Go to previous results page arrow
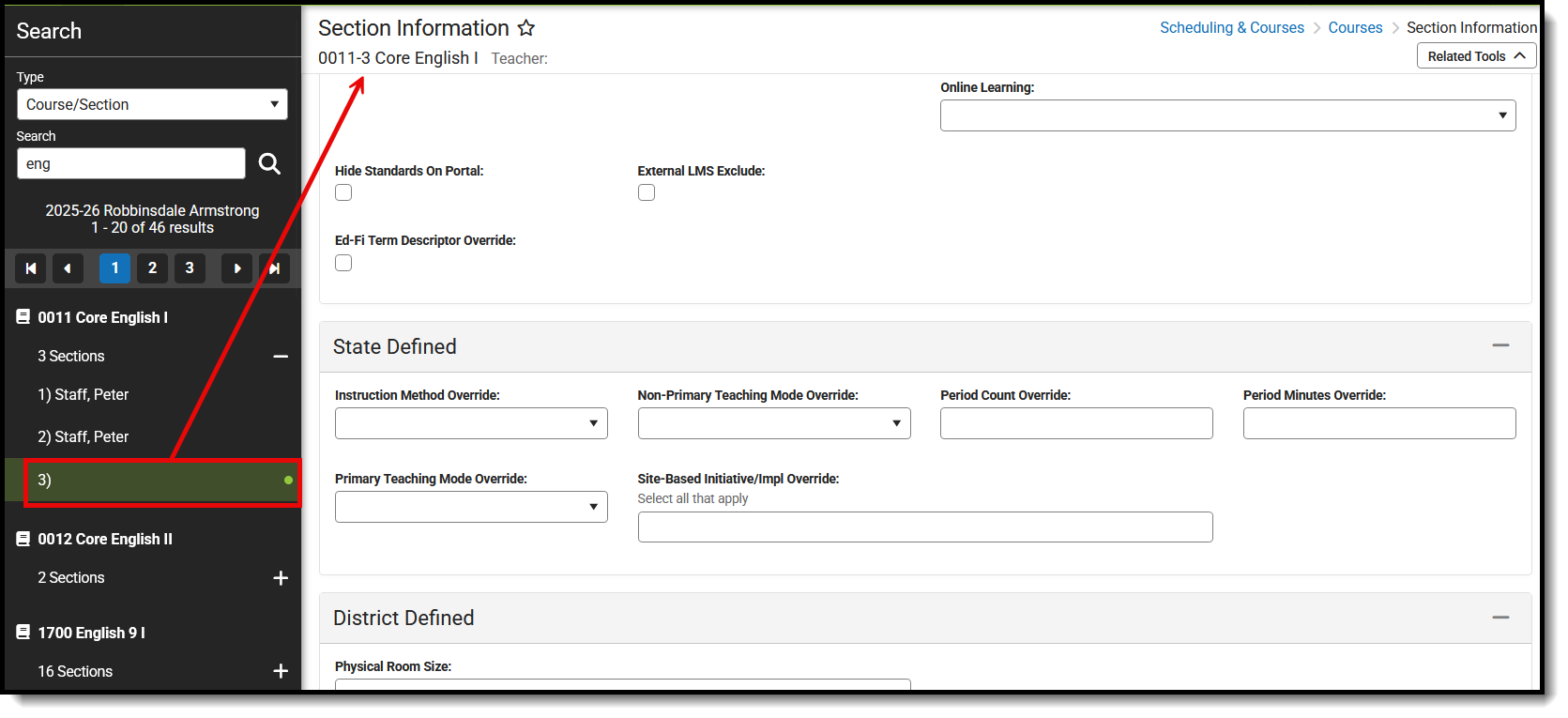 [68, 268]
